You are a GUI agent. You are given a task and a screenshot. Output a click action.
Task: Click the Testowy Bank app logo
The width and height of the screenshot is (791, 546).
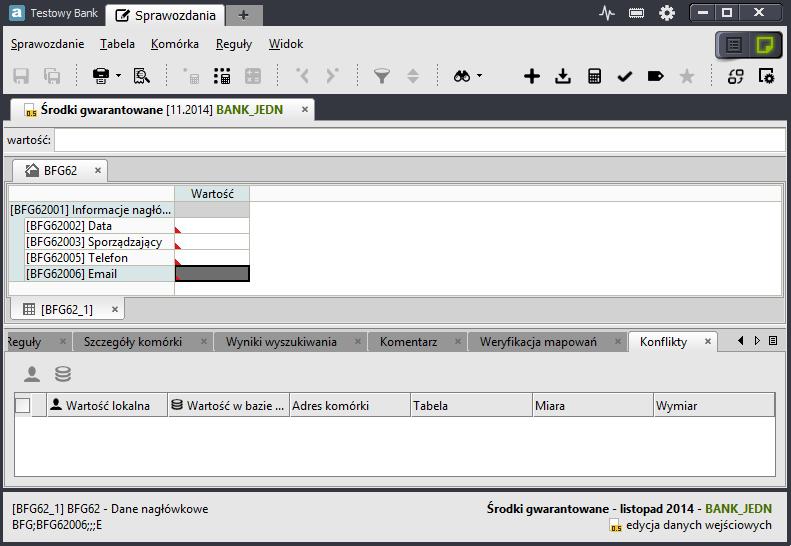coord(17,13)
